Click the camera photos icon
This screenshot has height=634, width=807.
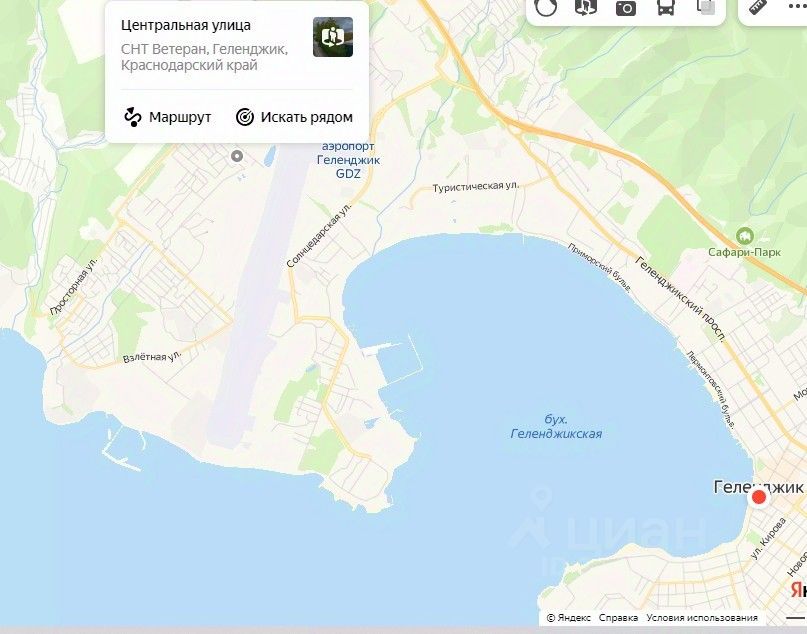click(626, 7)
